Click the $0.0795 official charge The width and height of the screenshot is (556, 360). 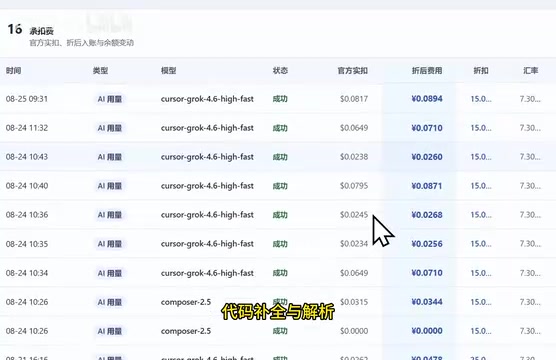pyautogui.click(x=354, y=186)
